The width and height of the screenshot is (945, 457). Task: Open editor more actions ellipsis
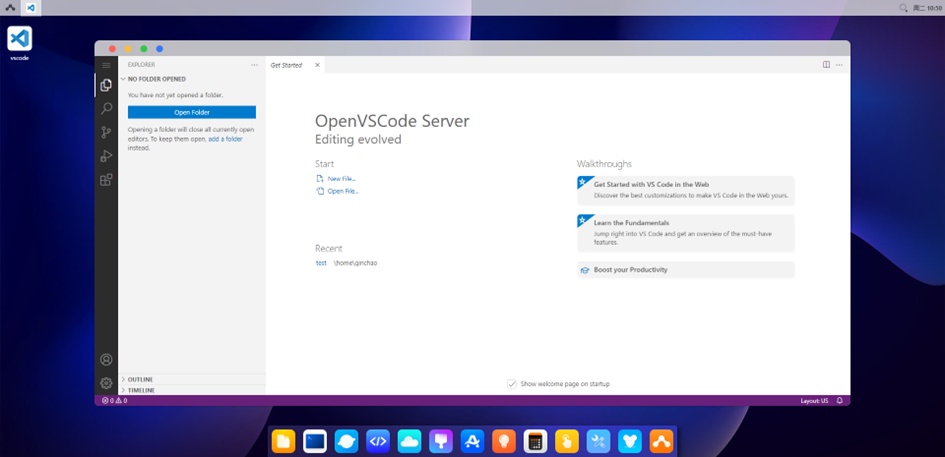839,65
